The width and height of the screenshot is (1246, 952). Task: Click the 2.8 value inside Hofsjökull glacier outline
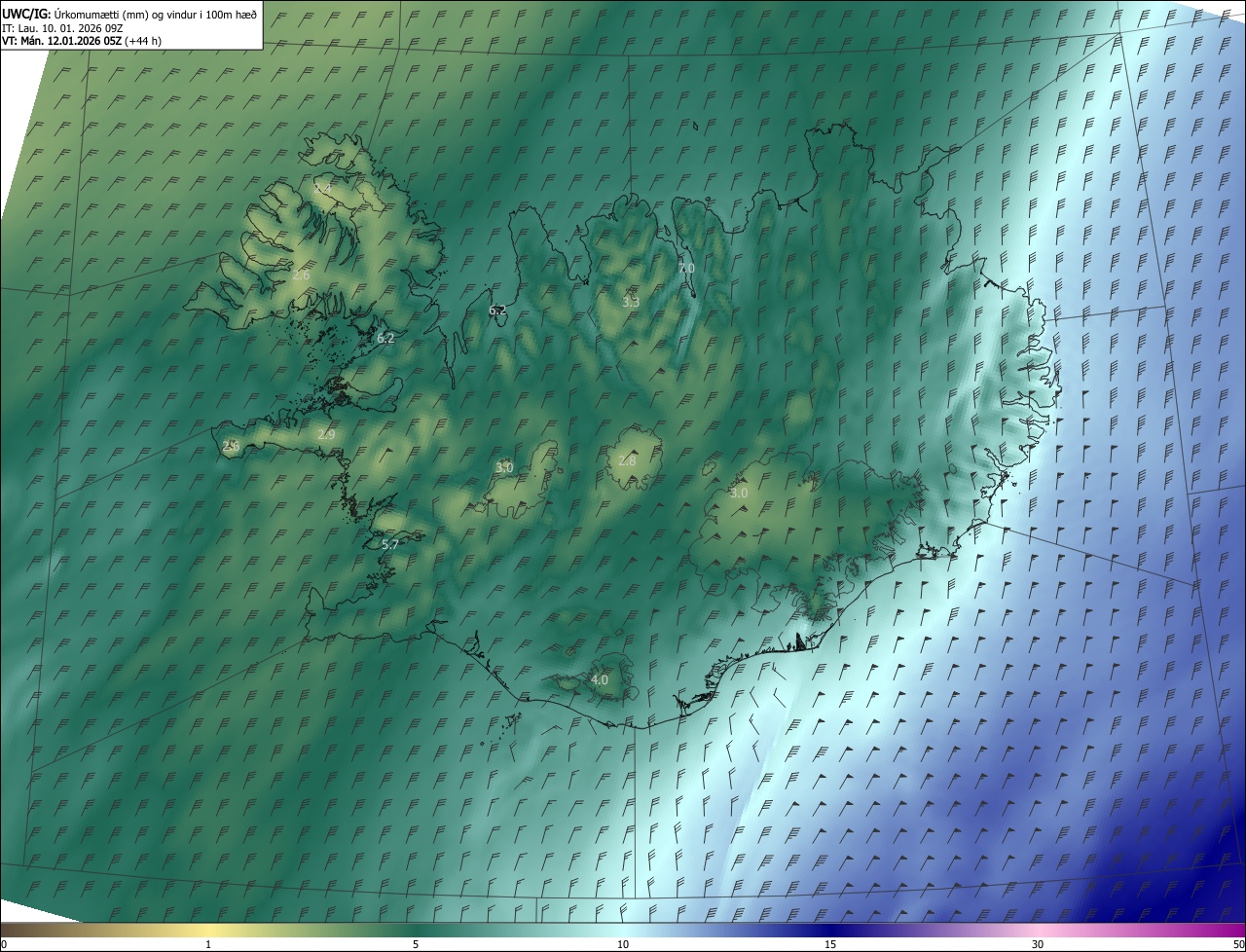tap(627, 460)
